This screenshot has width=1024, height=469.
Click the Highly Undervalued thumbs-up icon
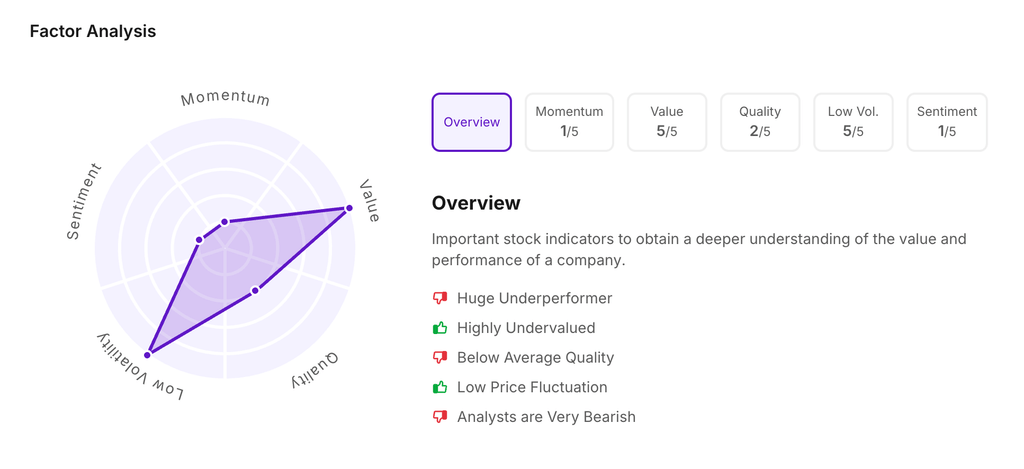[440, 328]
